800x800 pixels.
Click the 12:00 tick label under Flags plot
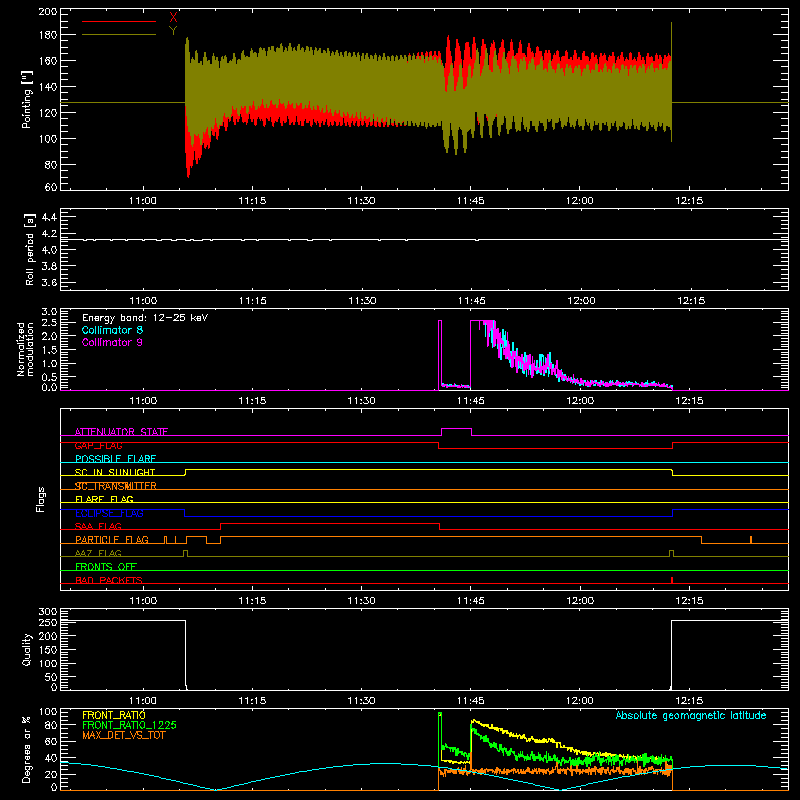[580, 601]
